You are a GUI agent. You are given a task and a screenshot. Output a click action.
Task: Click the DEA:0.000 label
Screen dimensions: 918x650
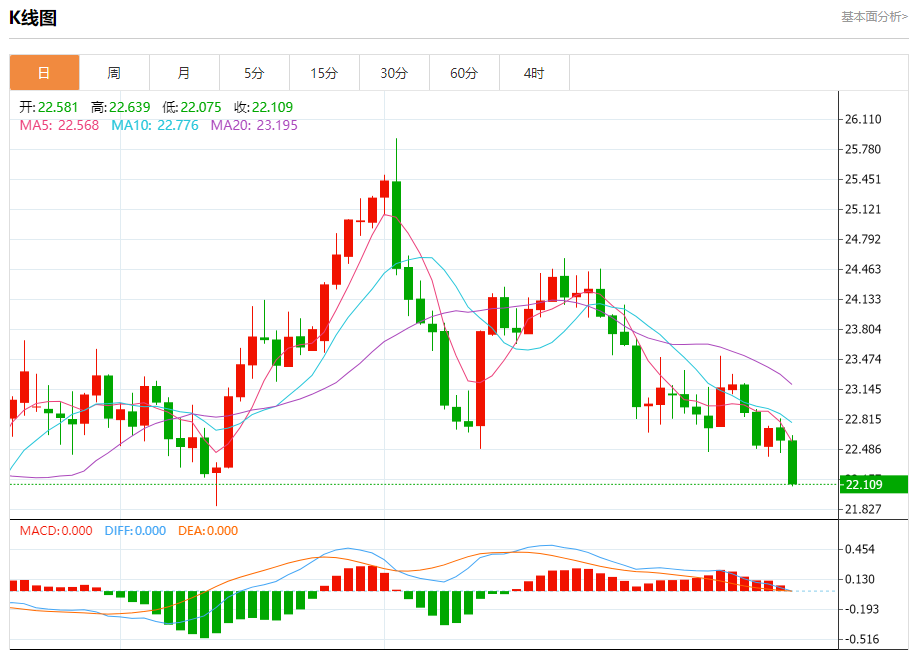click(x=208, y=531)
